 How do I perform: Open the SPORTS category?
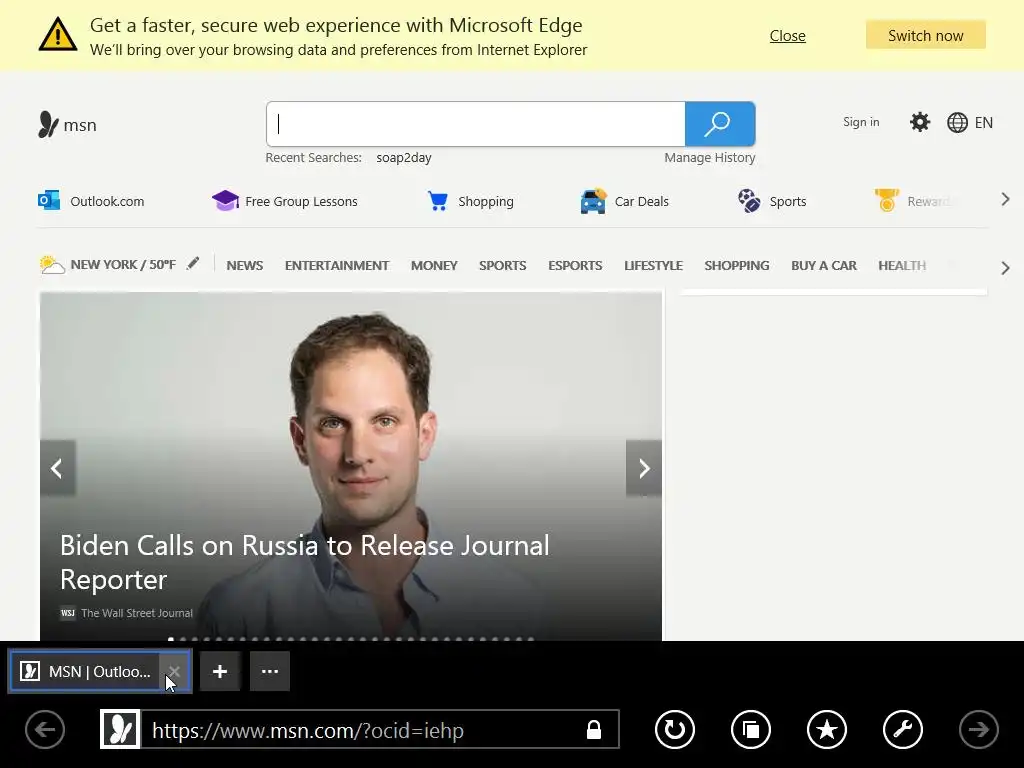click(x=502, y=265)
